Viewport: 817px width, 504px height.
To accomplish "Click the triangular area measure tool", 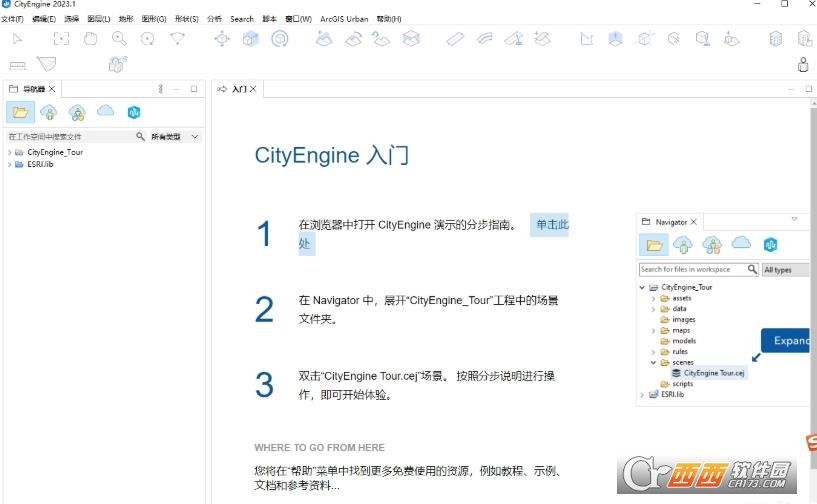I will 46,64.
